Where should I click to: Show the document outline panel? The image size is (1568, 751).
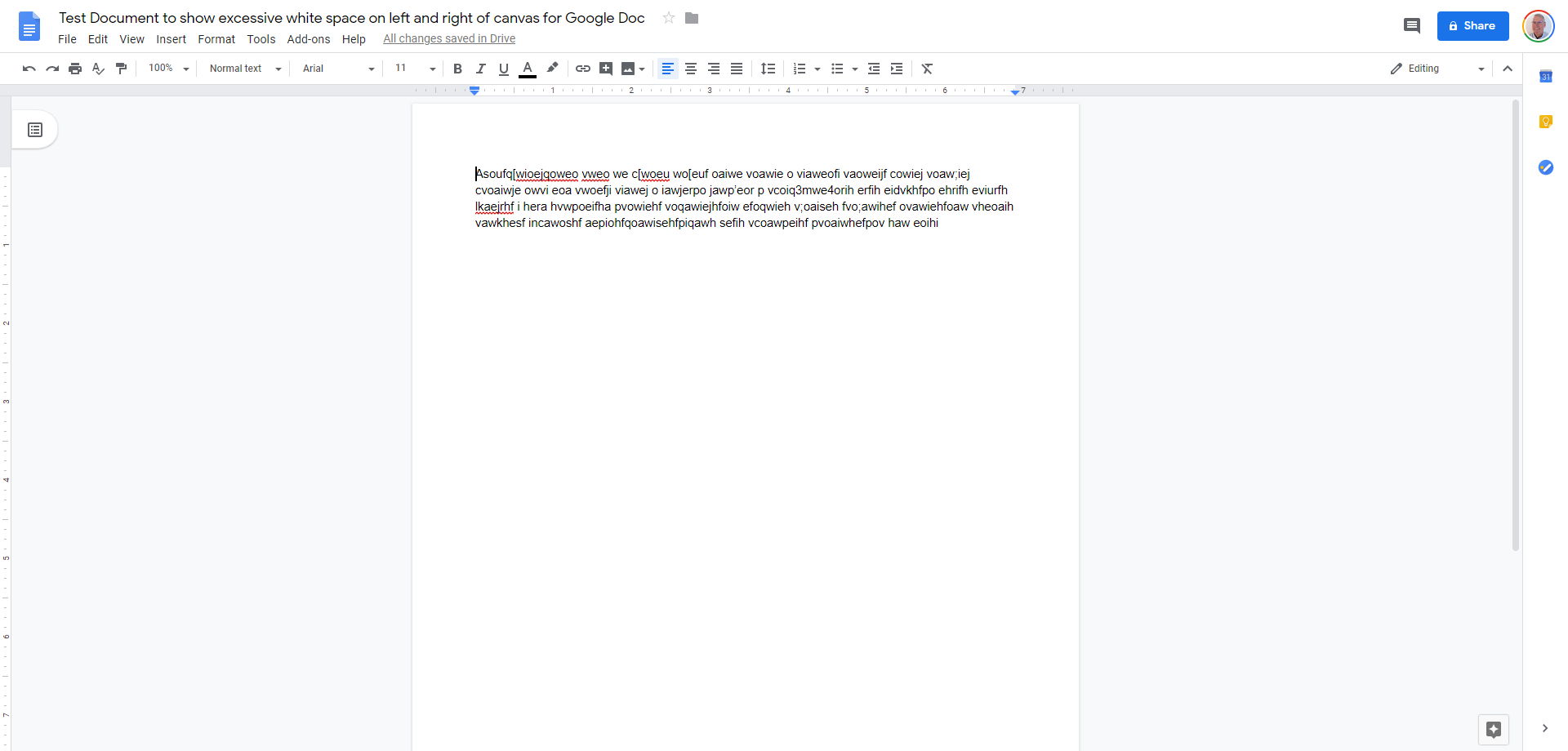coord(35,129)
